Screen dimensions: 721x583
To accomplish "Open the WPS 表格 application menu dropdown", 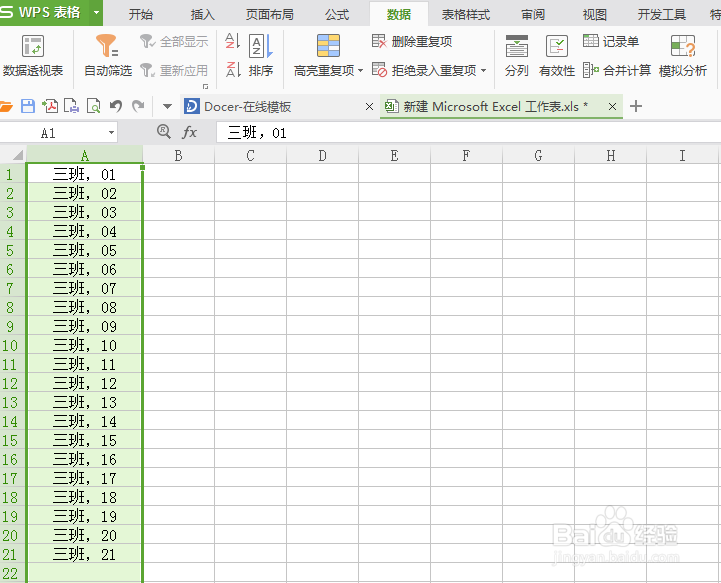I will (x=97, y=12).
